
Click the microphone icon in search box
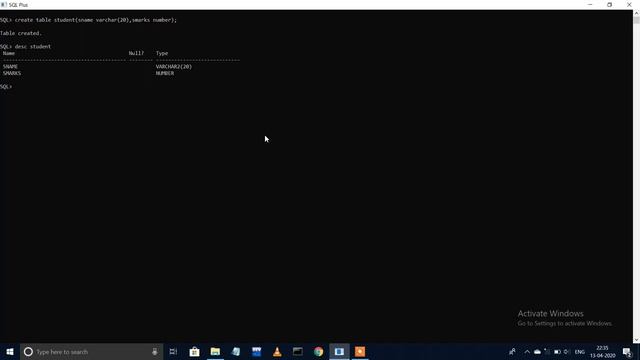pyautogui.click(x=155, y=351)
